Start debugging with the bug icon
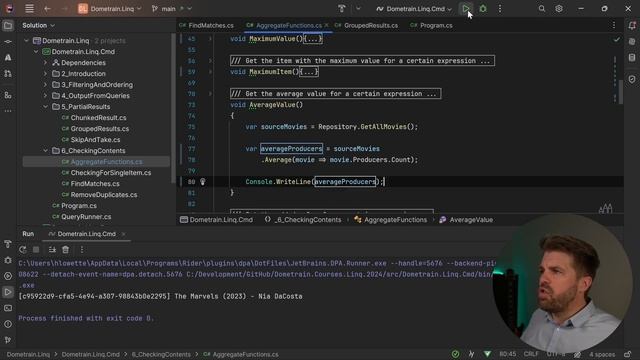Image resolution: width=640 pixels, height=360 pixels. [x=483, y=9]
